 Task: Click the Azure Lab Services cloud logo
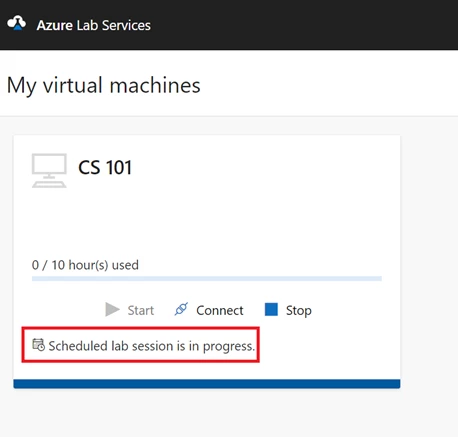[x=16, y=24]
